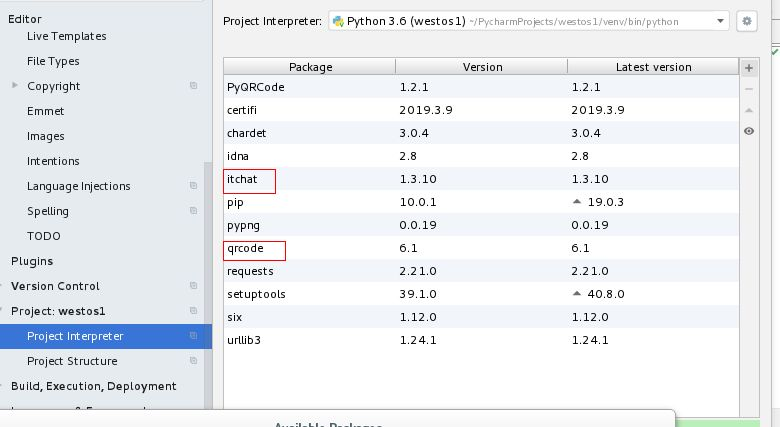This screenshot has width=780, height=427.
Task: Click the remove package minus icon
Action: pos(749,89)
